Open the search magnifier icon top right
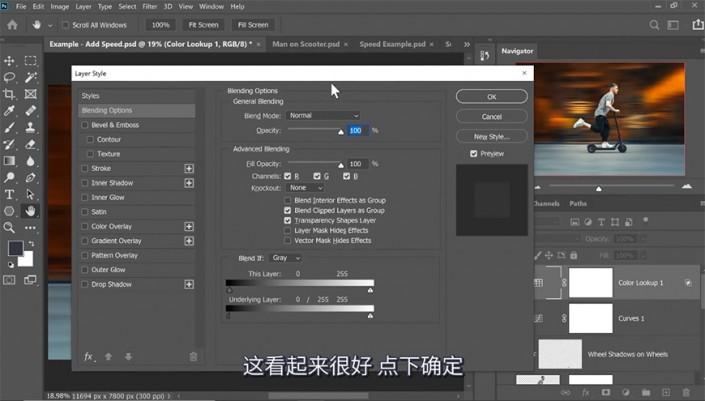The image size is (705, 401). [654, 25]
